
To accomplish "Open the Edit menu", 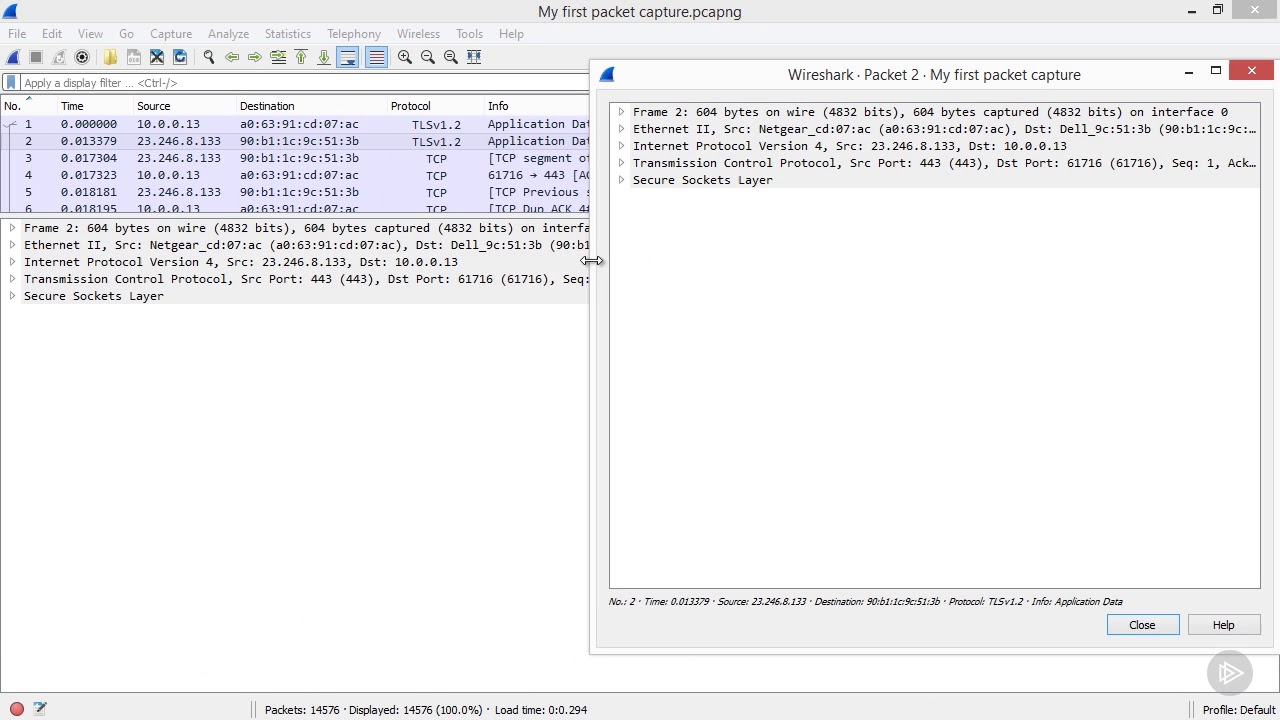I will pyautogui.click(x=52, y=34).
